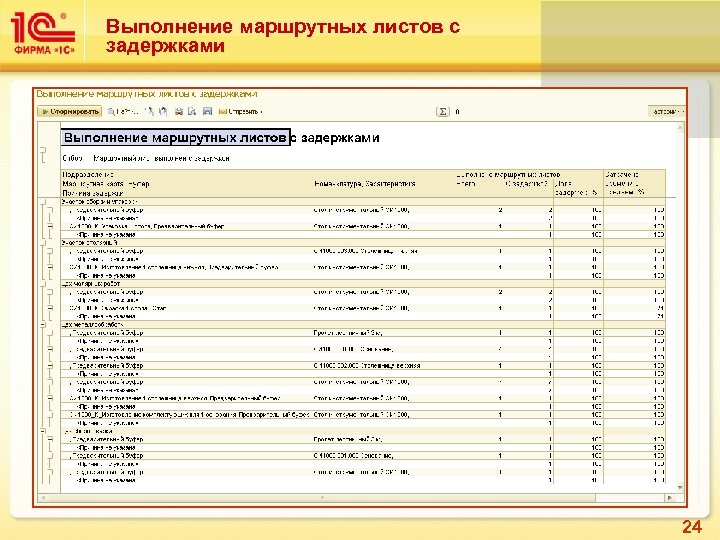Viewport: 720px width, 540px height.
Task: Click the Отбор filter description line
Action: [x=146, y=158]
